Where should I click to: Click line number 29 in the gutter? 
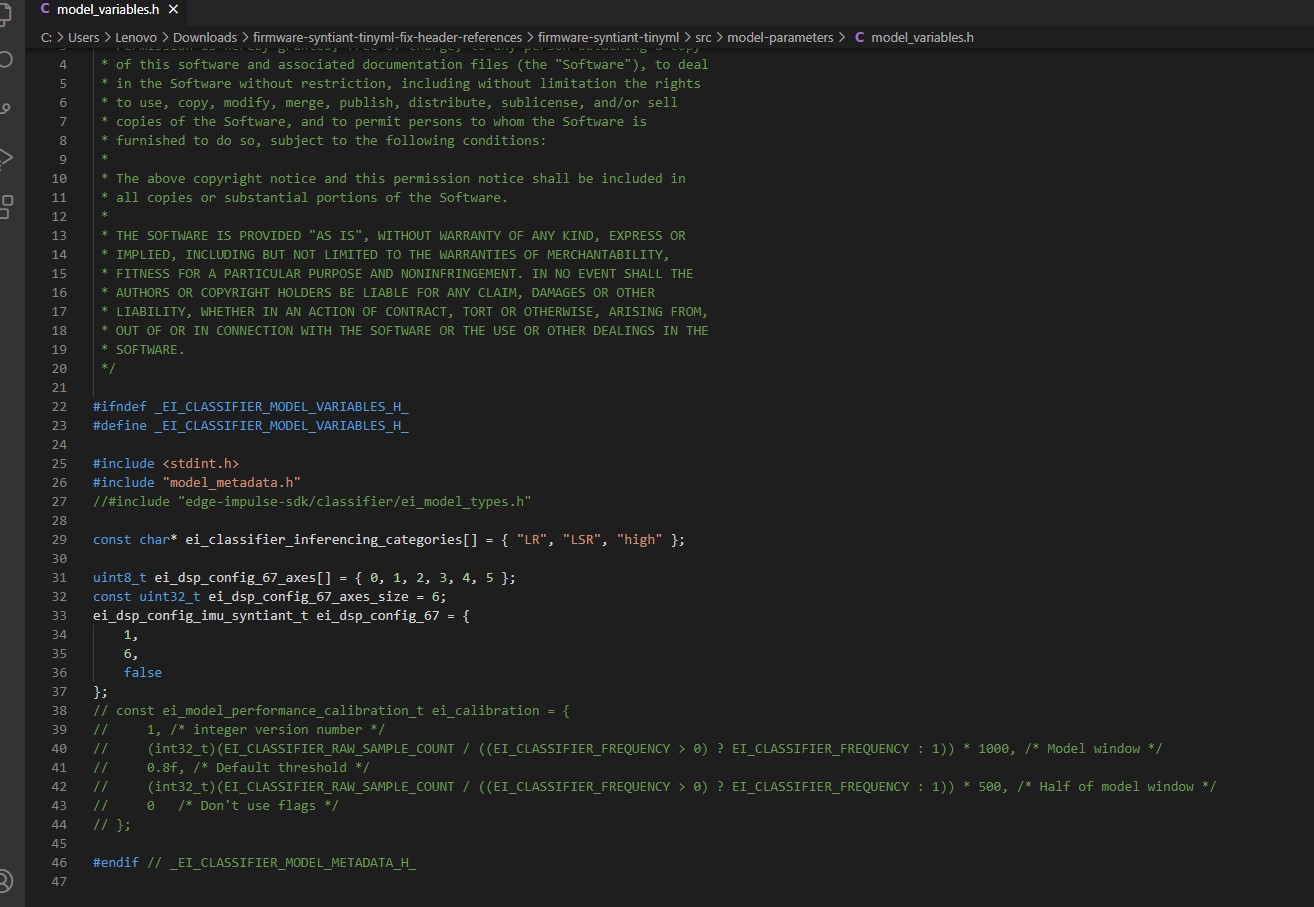(x=58, y=539)
